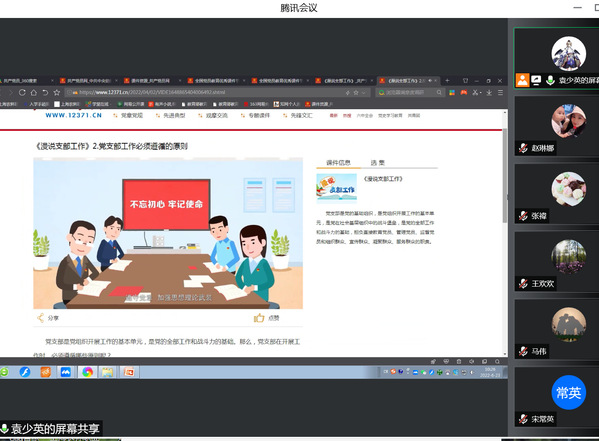
Task: Switch to the 选集 tab
Action: [x=377, y=162]
